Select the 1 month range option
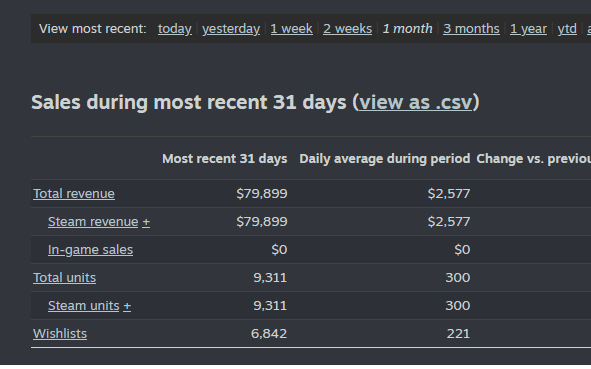591x369 pixels. coord(407,29)
